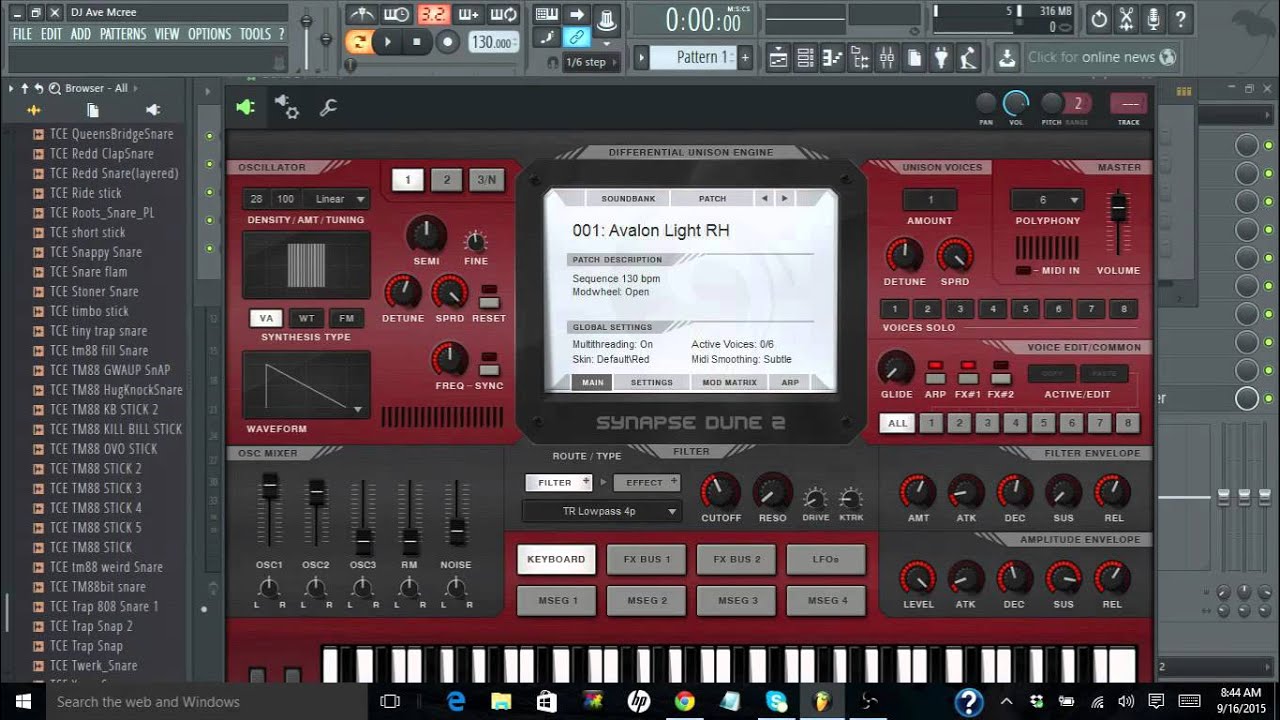
Task: Open File Explorer from the taskbar
Action: [500, 701]
